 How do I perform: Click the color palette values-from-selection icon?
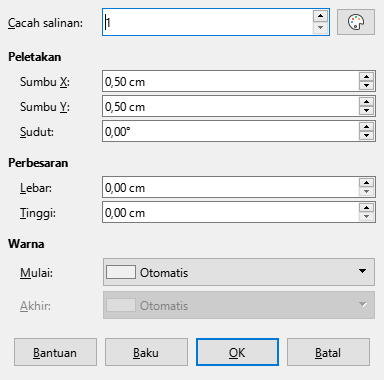356,22
